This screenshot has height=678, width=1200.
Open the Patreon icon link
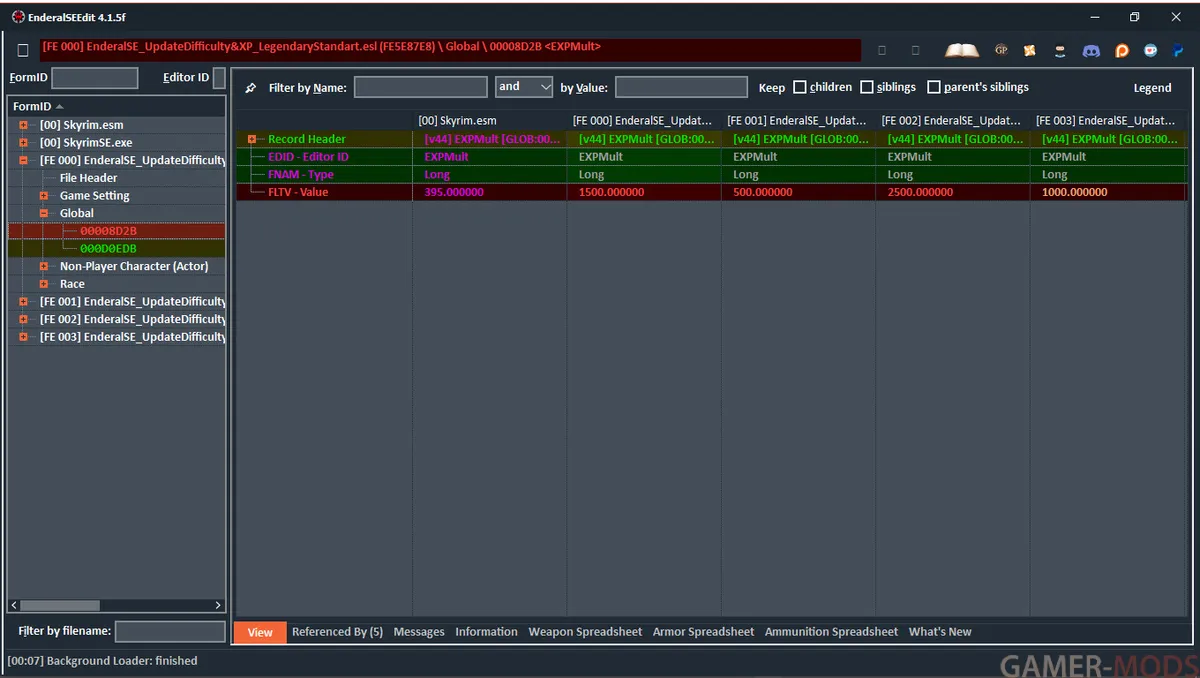[1121, 50]
